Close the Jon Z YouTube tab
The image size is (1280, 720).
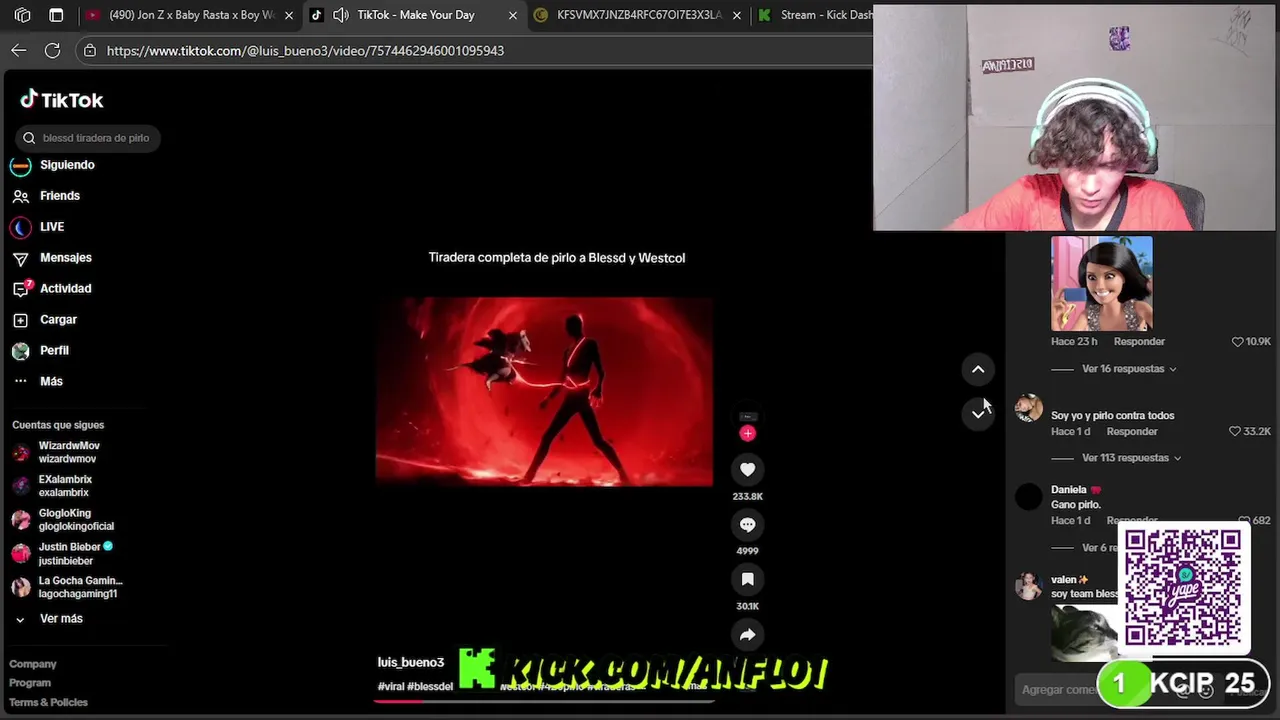click(x=289, y=15)
